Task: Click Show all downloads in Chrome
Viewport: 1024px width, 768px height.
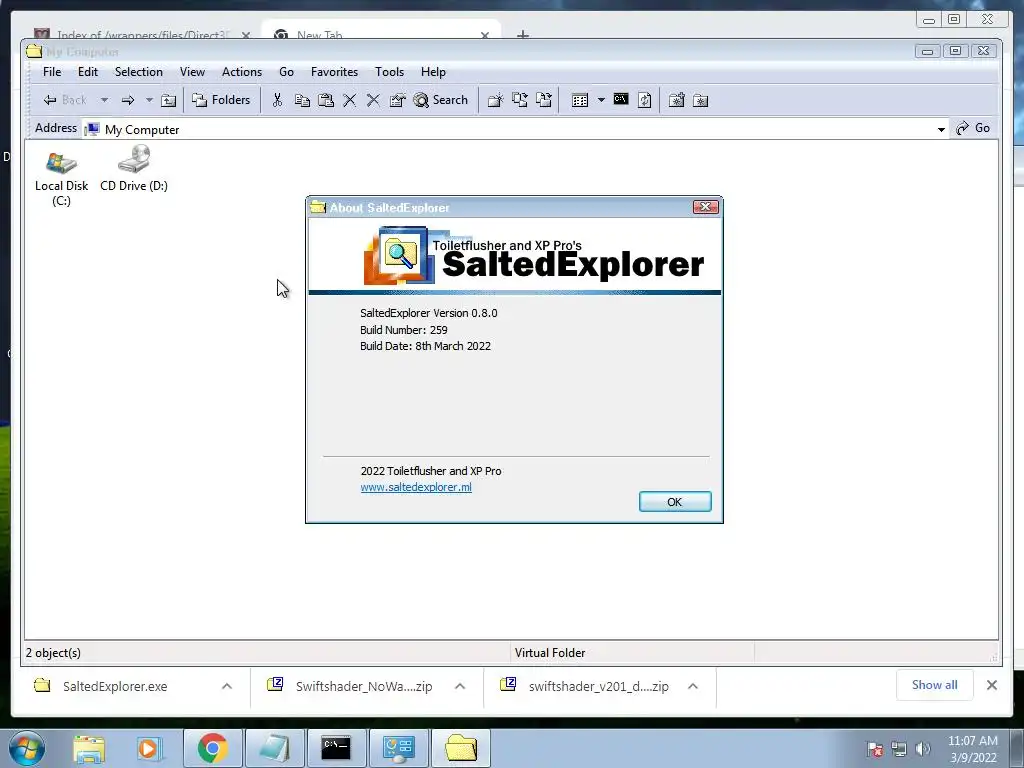Action: click(935, 685)
